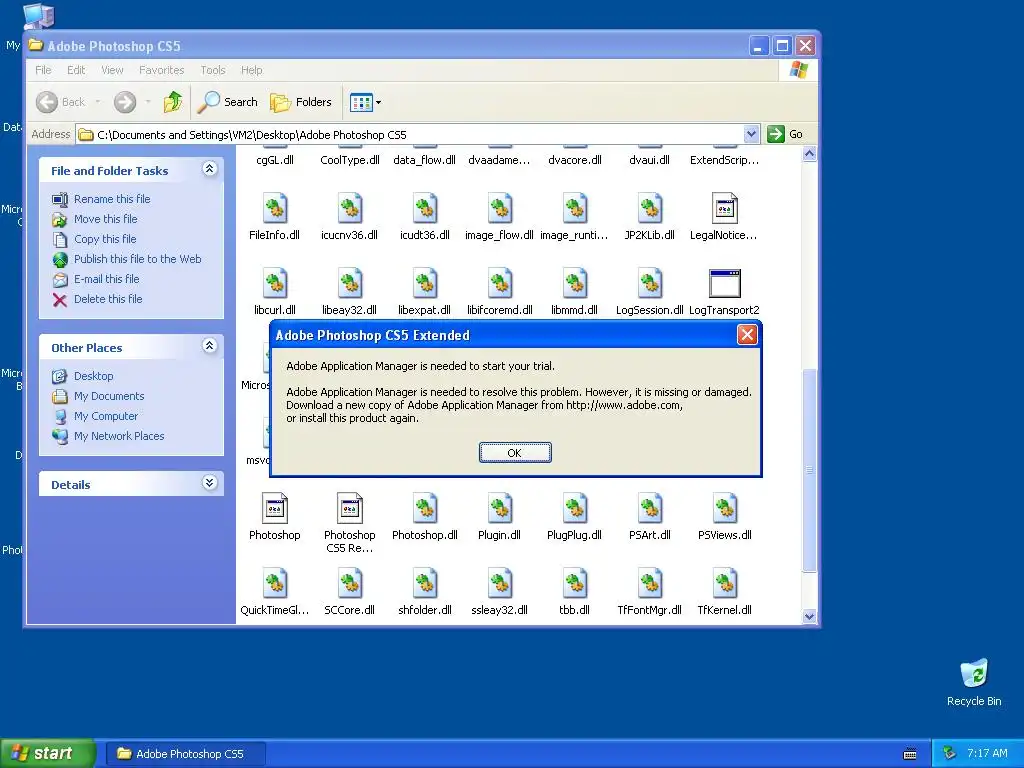Open the File menu

(x=43, y=70)
